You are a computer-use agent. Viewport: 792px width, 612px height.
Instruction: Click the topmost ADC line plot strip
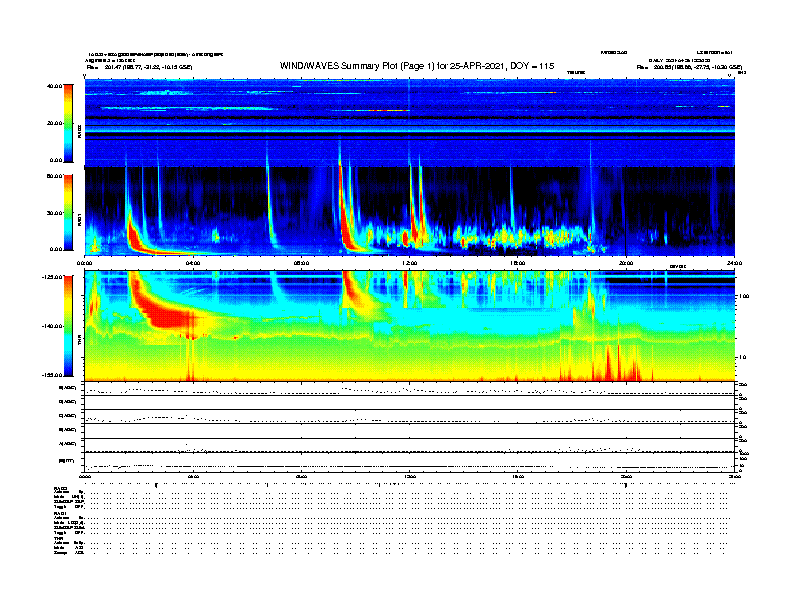(410, 389)
